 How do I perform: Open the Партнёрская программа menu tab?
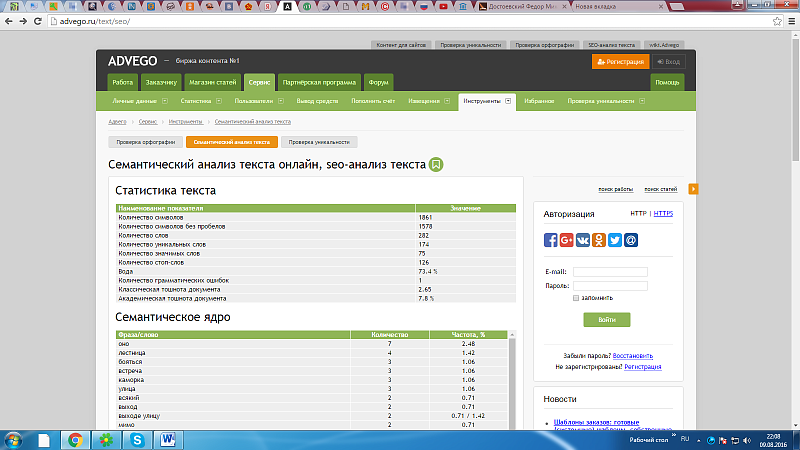[319, 82]
